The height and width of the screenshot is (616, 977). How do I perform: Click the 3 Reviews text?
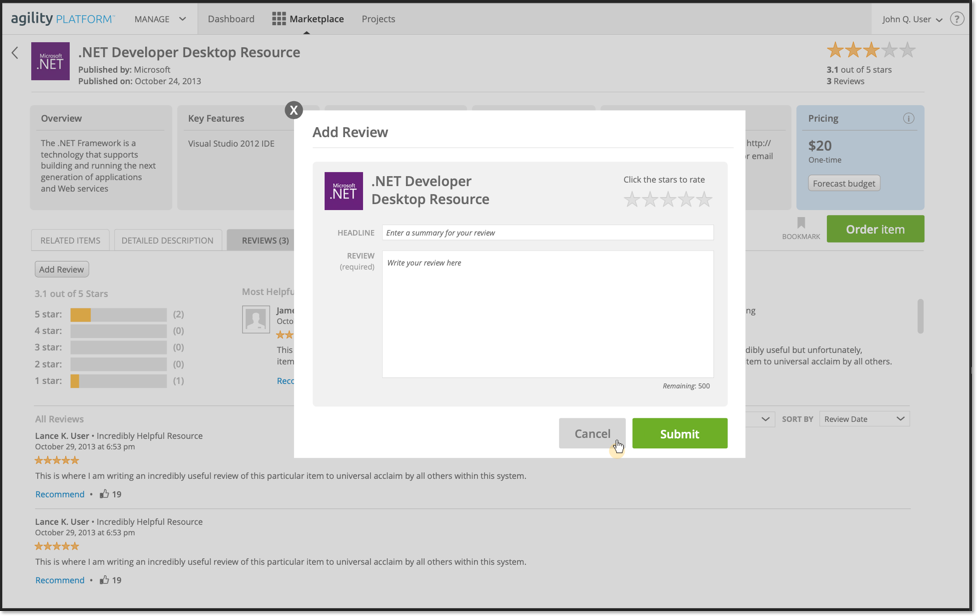(845, 81)
